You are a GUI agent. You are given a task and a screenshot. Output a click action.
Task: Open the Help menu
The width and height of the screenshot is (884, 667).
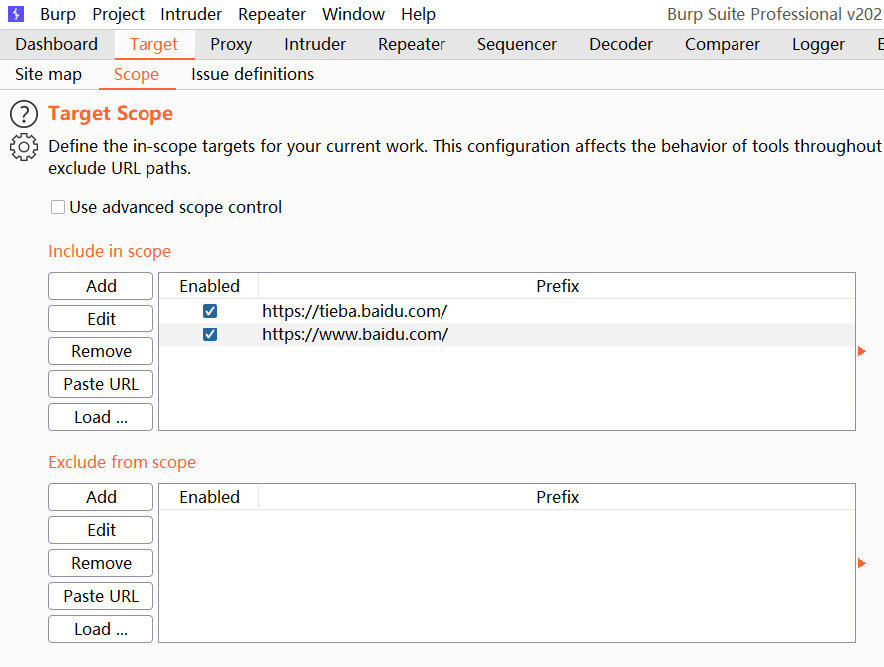(418, 14)
